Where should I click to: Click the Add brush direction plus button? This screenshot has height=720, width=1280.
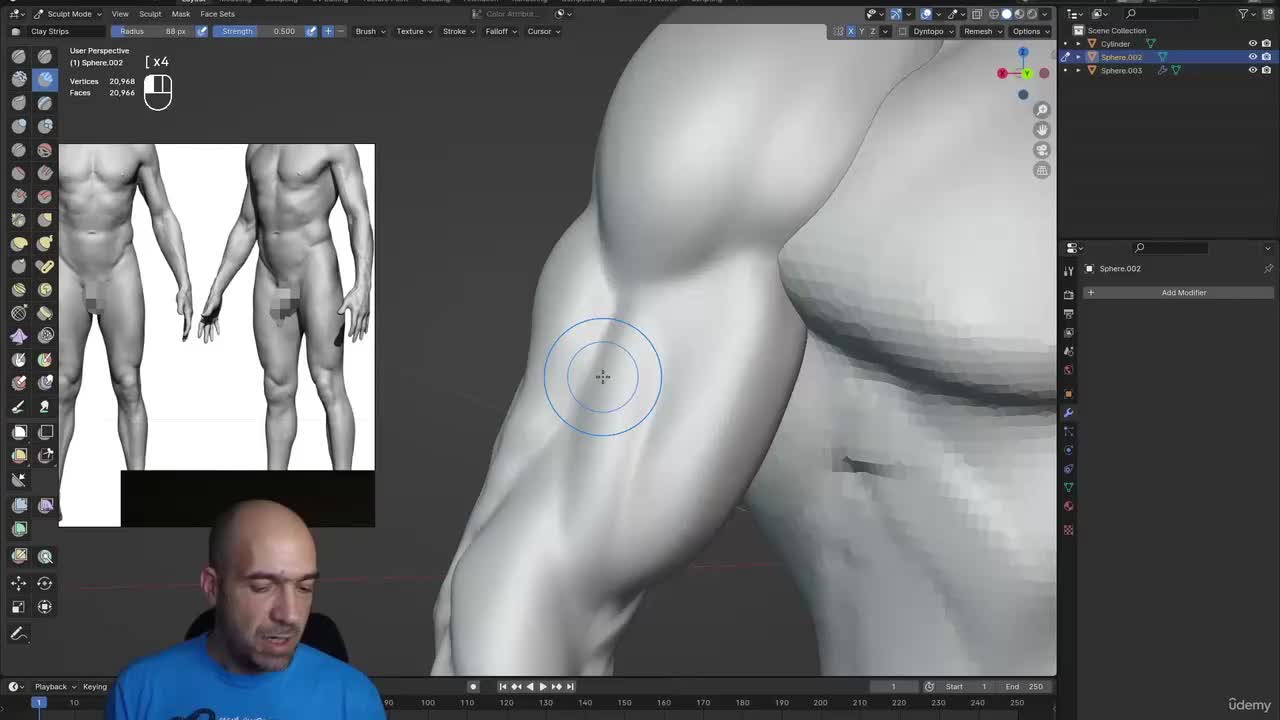click(x=328, y=31)
